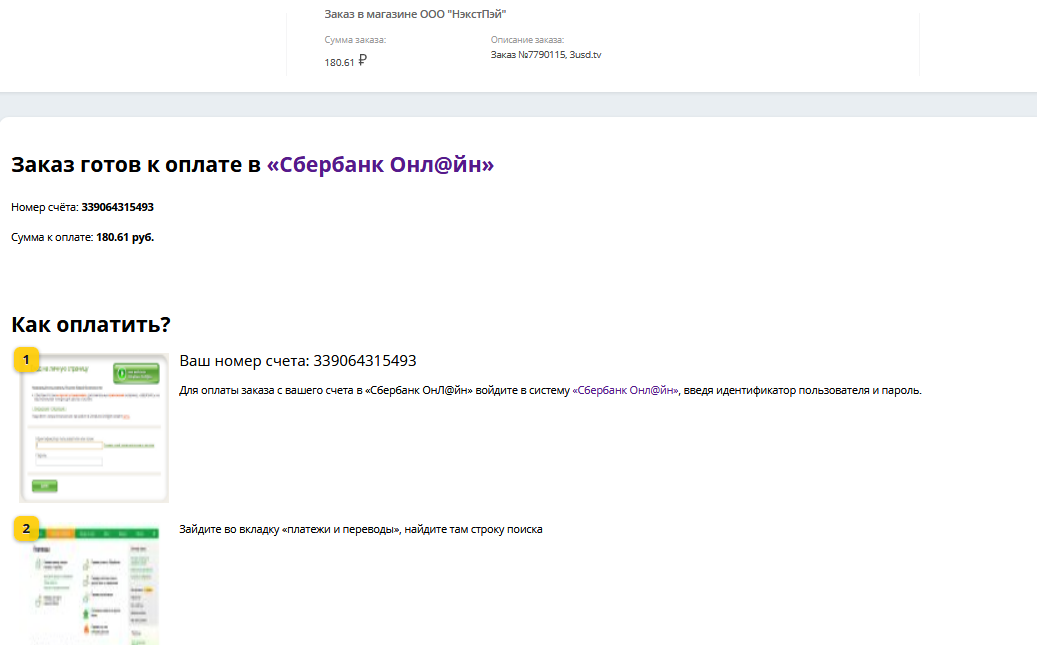The width and height of the screenshot is (1037, 645).
Task: Click the order description "Заказ №7790115, 3usd.tv"
Action: 545,55
